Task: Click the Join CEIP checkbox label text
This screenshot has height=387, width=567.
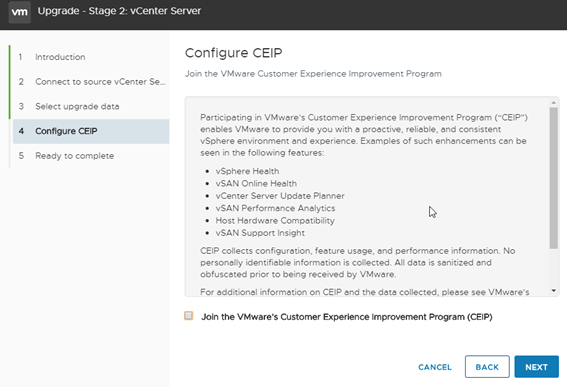Action: [x=346, y=317]
